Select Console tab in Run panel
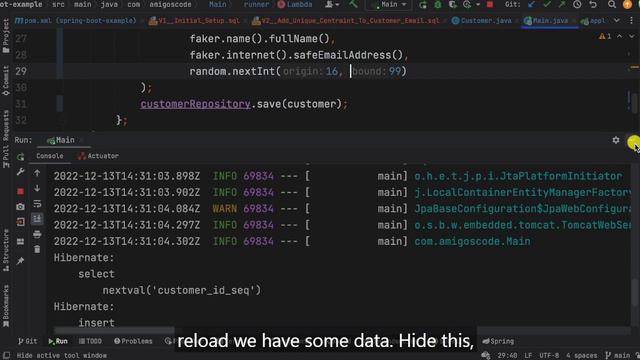 [50, 156]
